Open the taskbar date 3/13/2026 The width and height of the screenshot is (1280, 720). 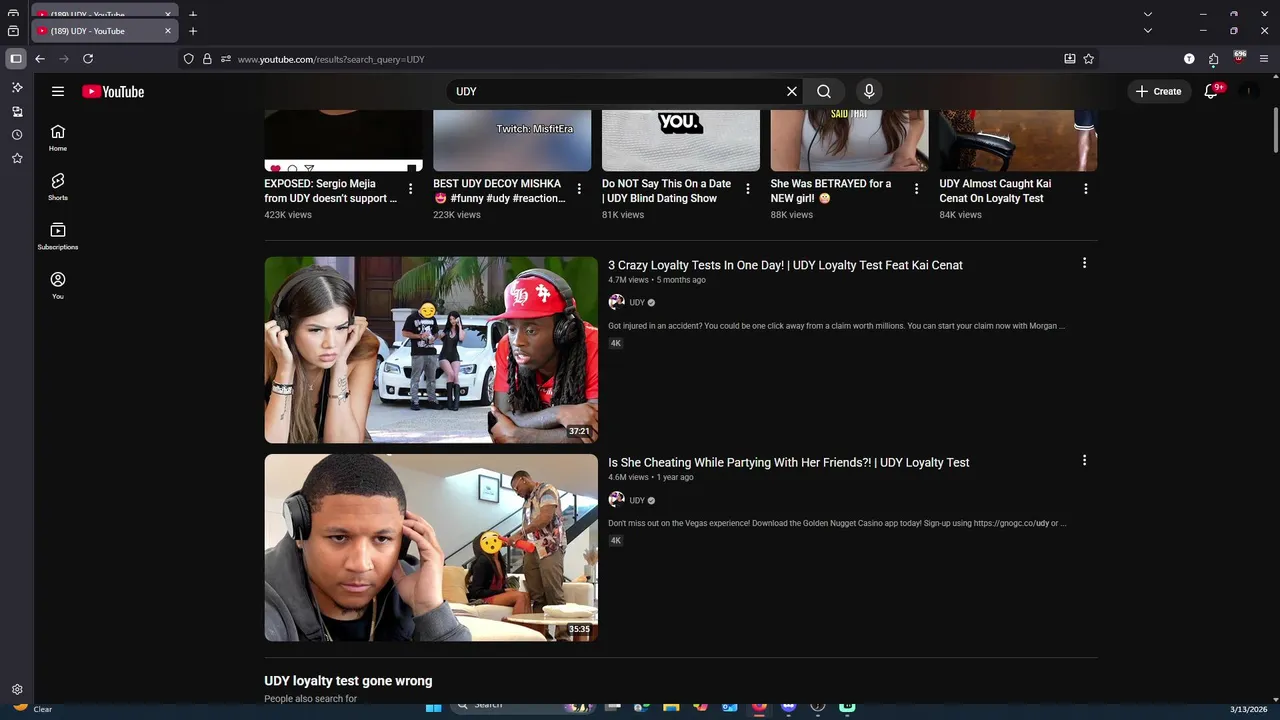(x=1248, y=709)
